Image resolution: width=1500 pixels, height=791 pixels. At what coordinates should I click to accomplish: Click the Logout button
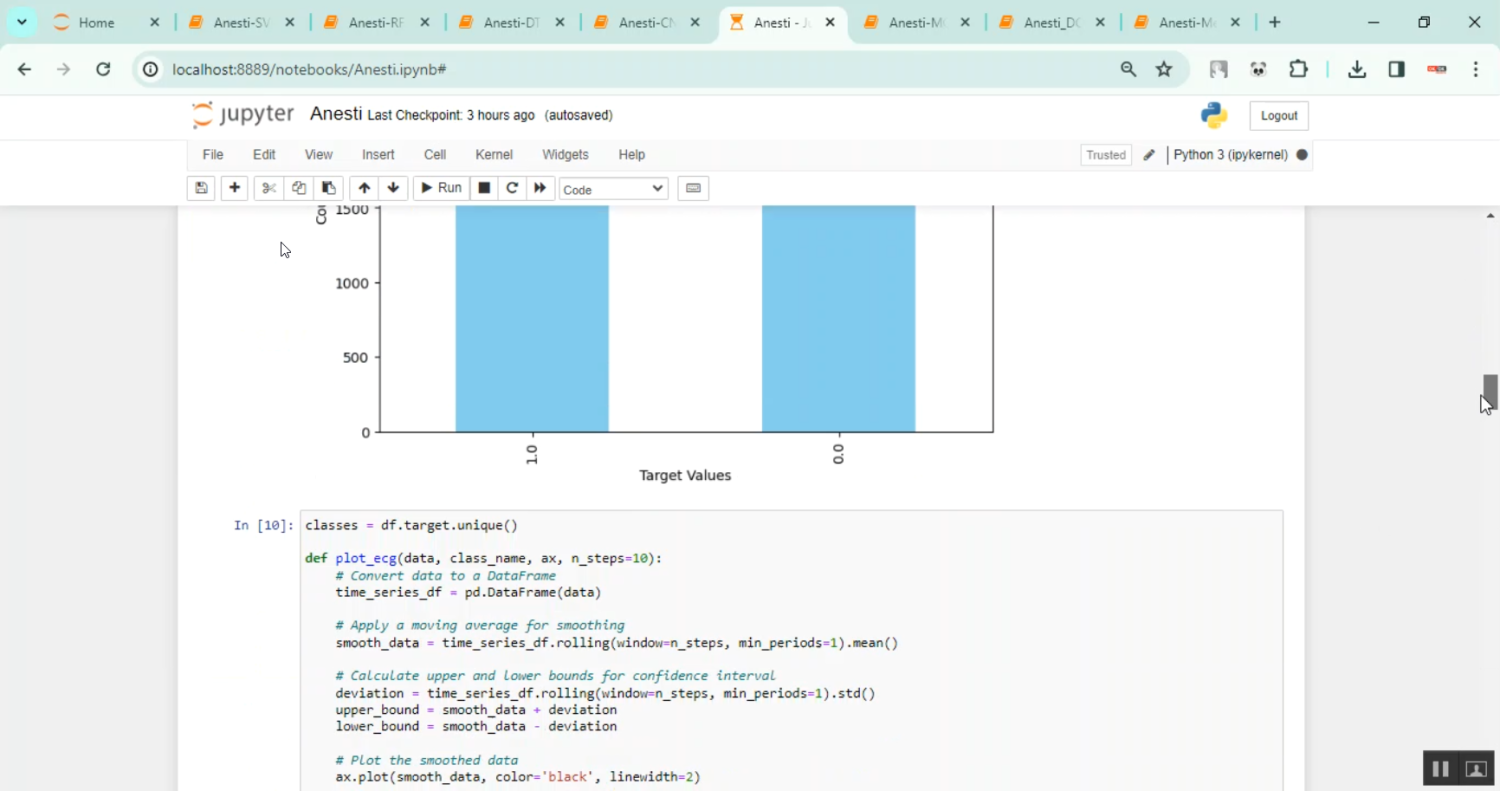[x=1278, y=116]
